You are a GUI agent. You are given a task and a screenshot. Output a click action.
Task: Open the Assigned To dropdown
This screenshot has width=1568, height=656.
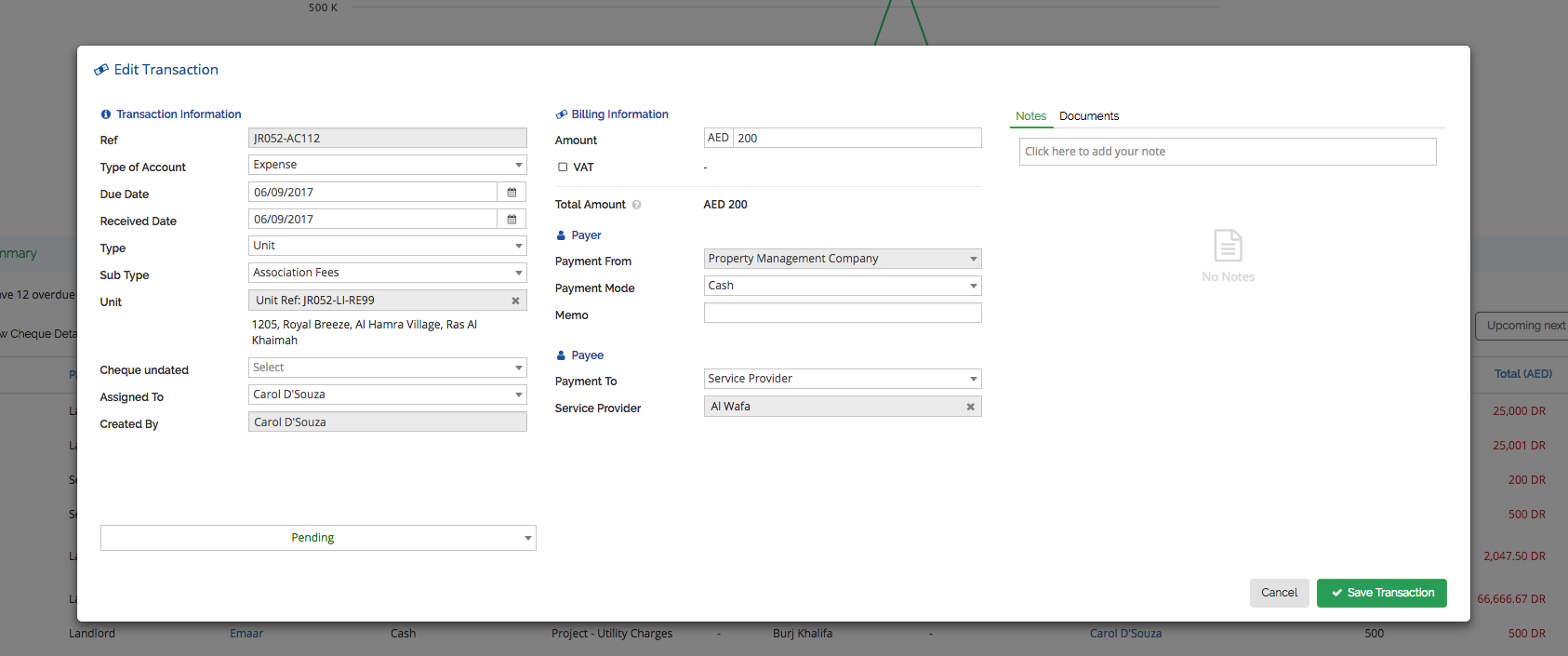click(388, 395)
